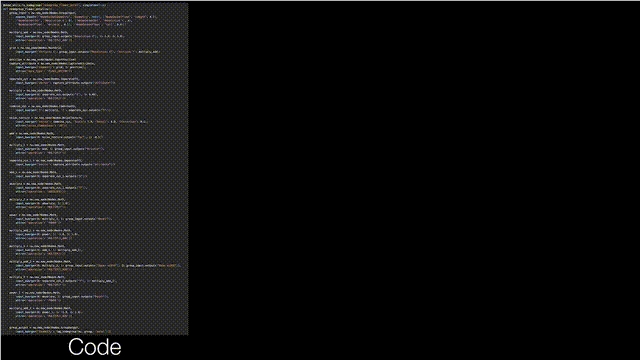Click the 'add_1 = nw.new_node' line
This screenshot has height=360, width=640.
click(33, 172)
